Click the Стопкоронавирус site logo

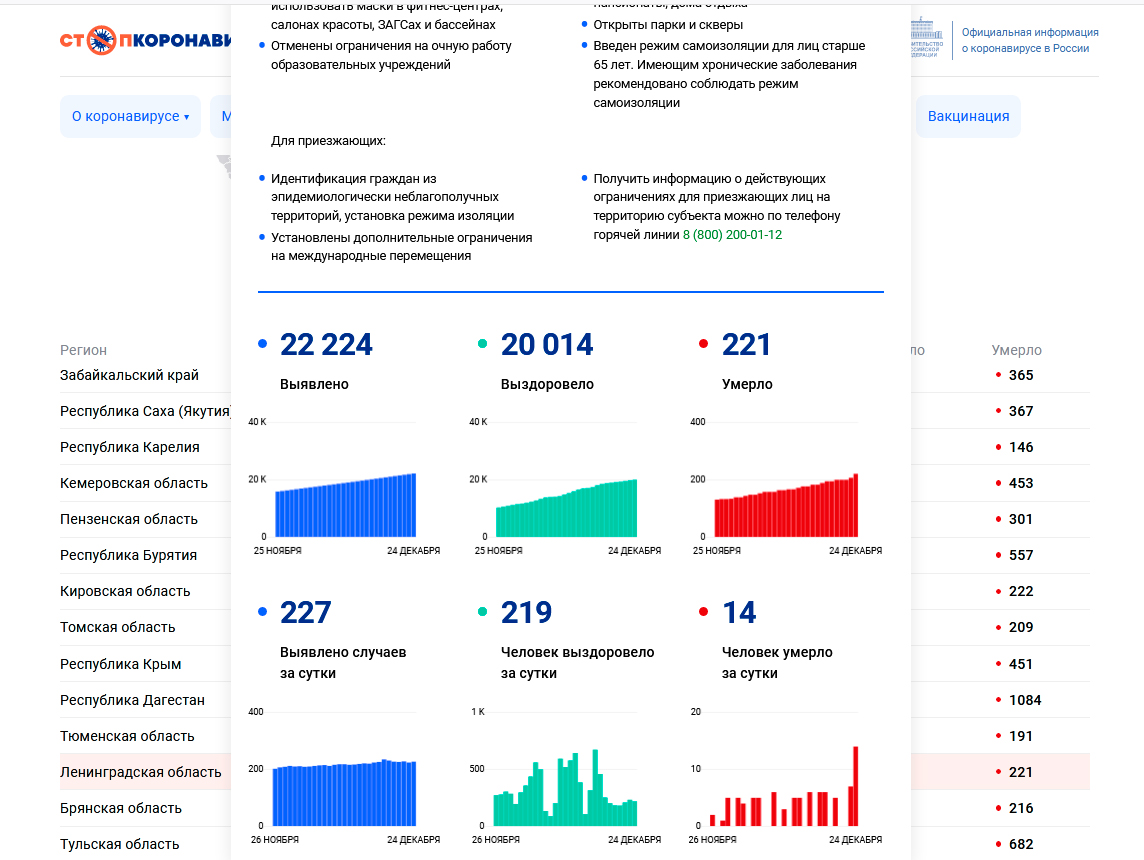(145, 41)
